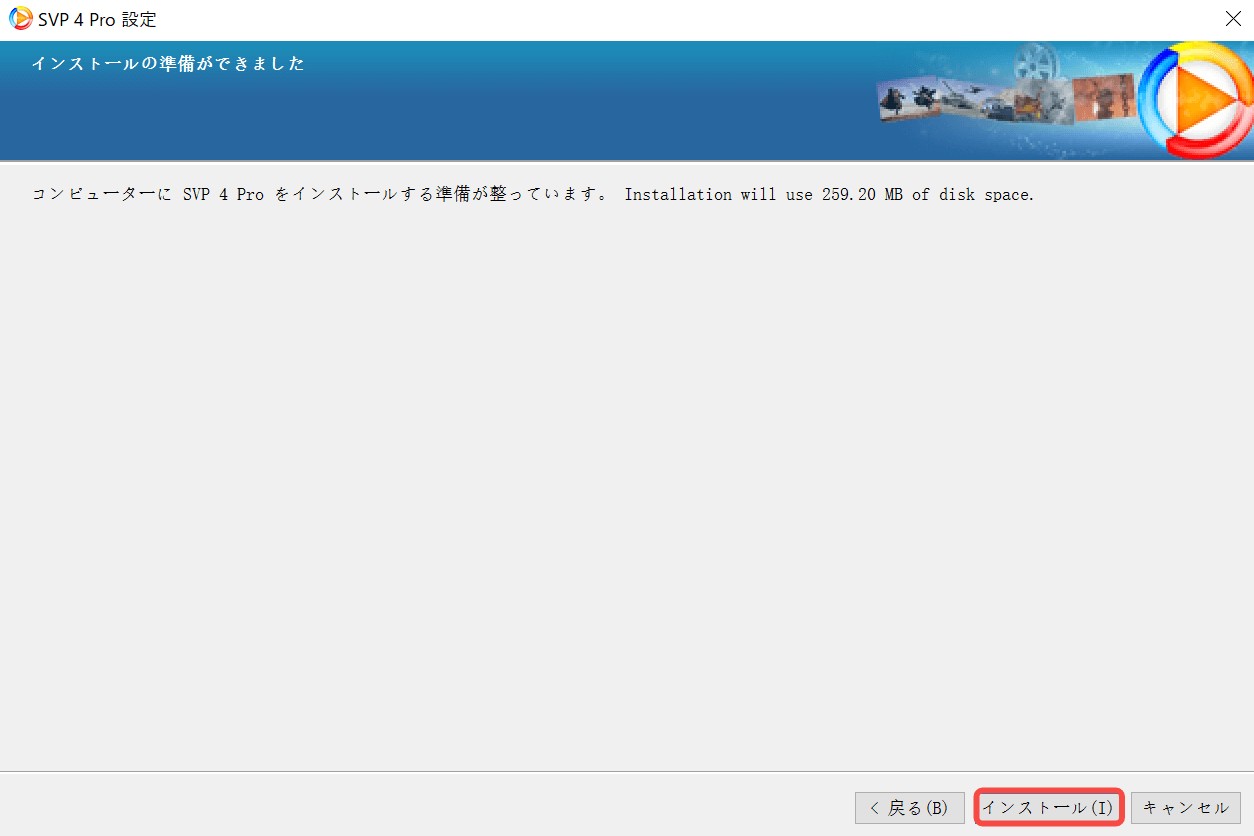Cancel setup with the キャンセル button
The image size is (1254, 836).
(1185, 808)
